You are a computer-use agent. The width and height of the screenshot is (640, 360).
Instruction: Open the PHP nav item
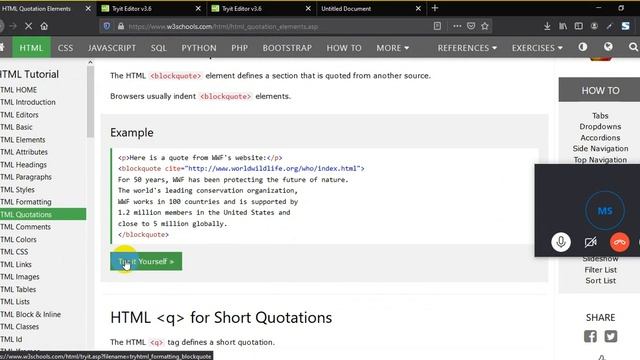(240, 48)
